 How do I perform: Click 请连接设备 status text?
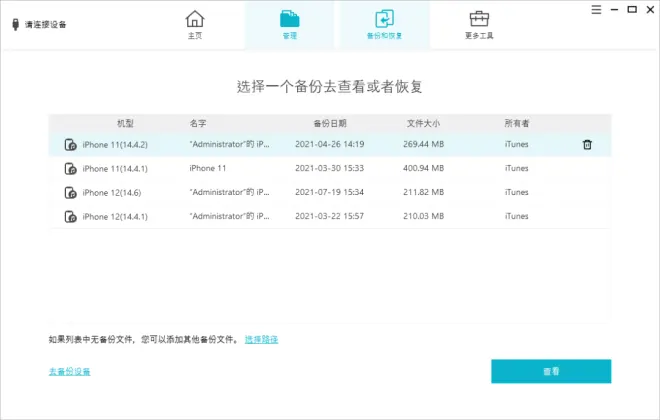45,24
